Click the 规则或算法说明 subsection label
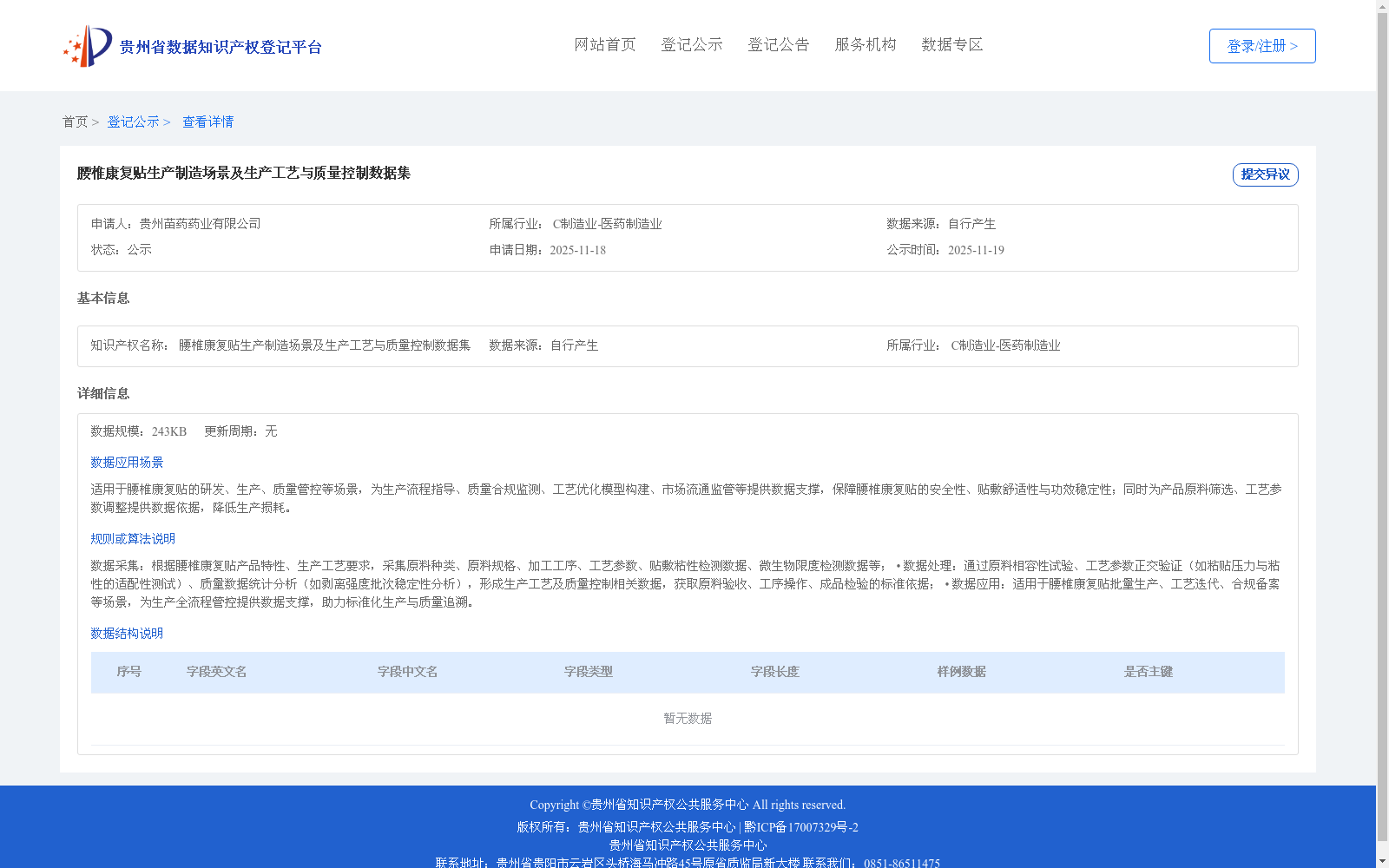The width and height of the screenshot is (1389, 868). pos(133,539)
